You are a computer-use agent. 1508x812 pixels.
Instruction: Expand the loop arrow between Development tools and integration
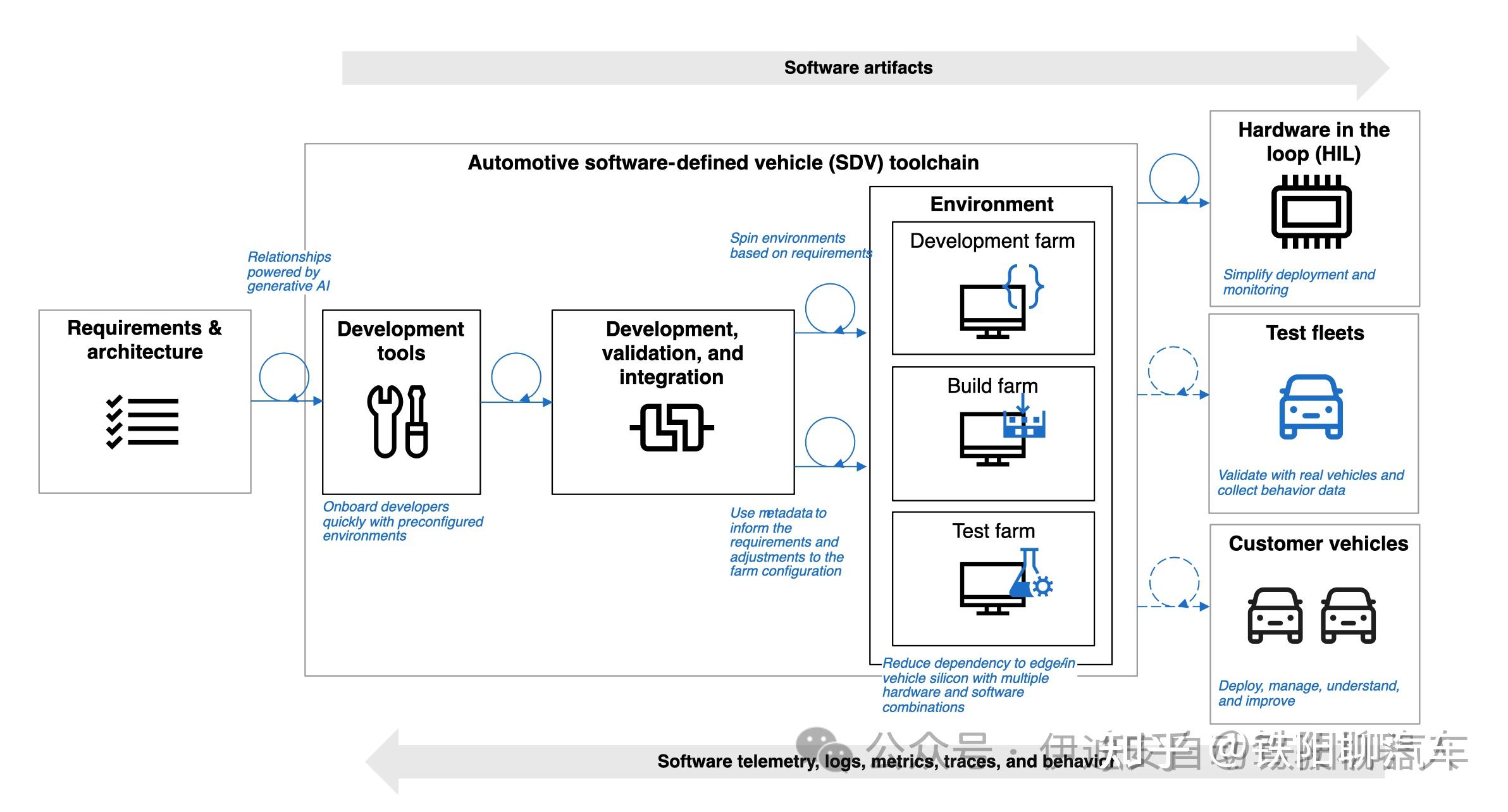click(516, 379)
